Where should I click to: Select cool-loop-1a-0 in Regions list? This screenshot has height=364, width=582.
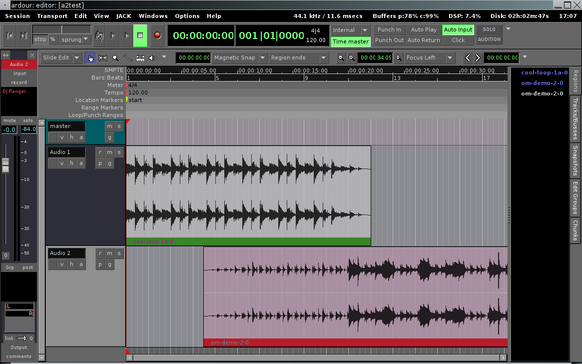click(x=544, y=73)
